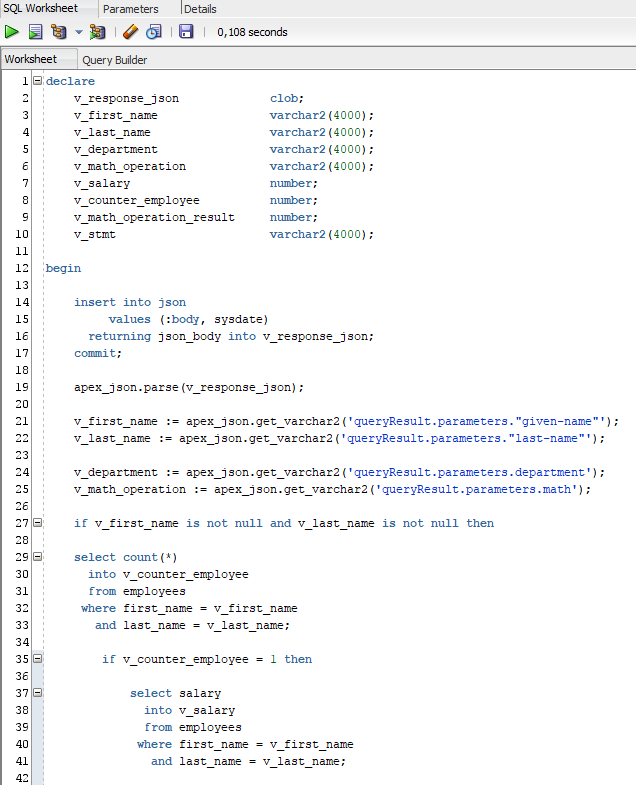
Task: Click line number 20 in the gutter
Action: click(x=22, y=405)
